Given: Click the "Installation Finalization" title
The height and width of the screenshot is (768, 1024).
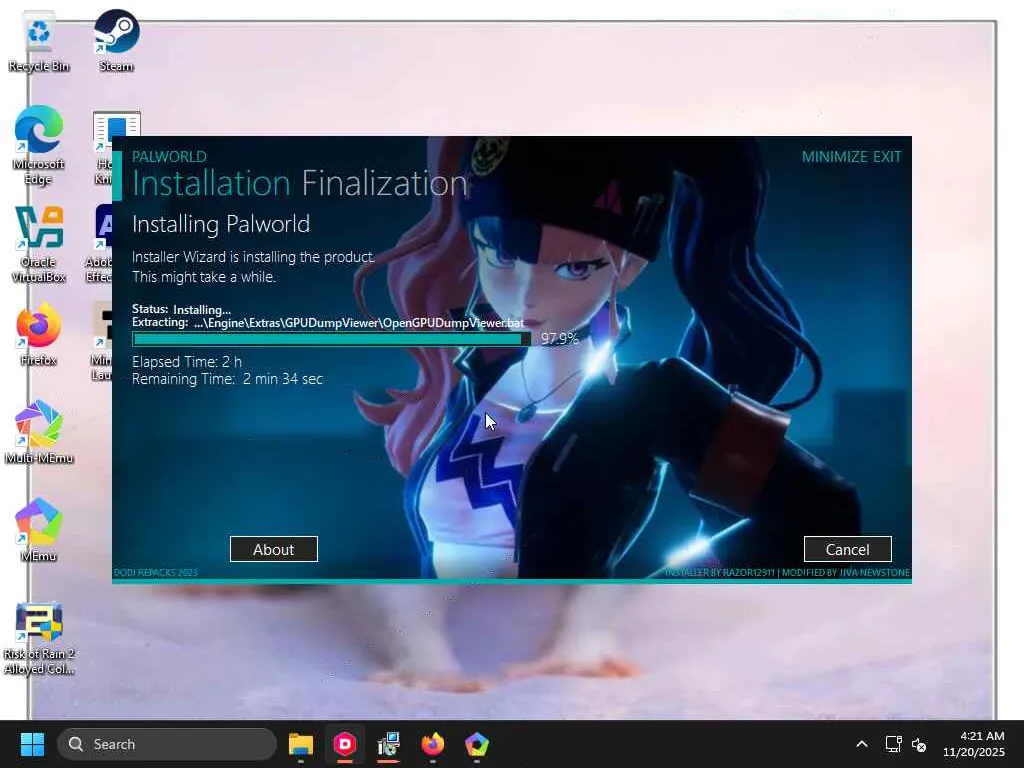Looking at the screenshot, I should click(x=300, y=183).
